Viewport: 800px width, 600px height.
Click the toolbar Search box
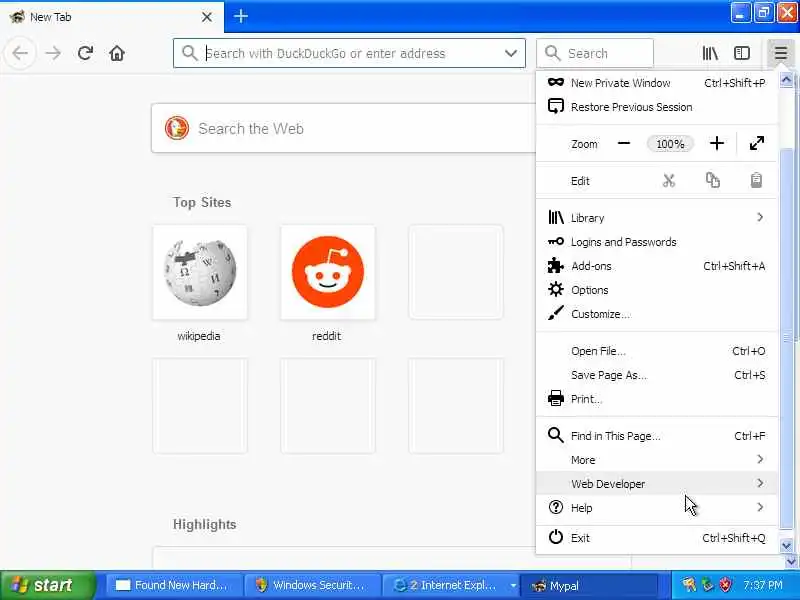pyautogui.click(x=595, y=53)
